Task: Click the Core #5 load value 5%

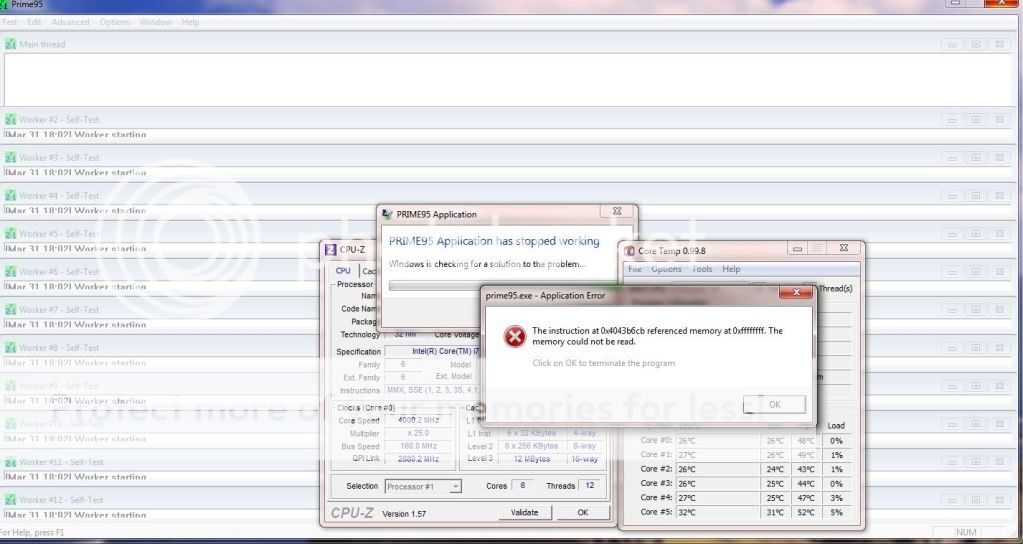Action: point(836,513)
